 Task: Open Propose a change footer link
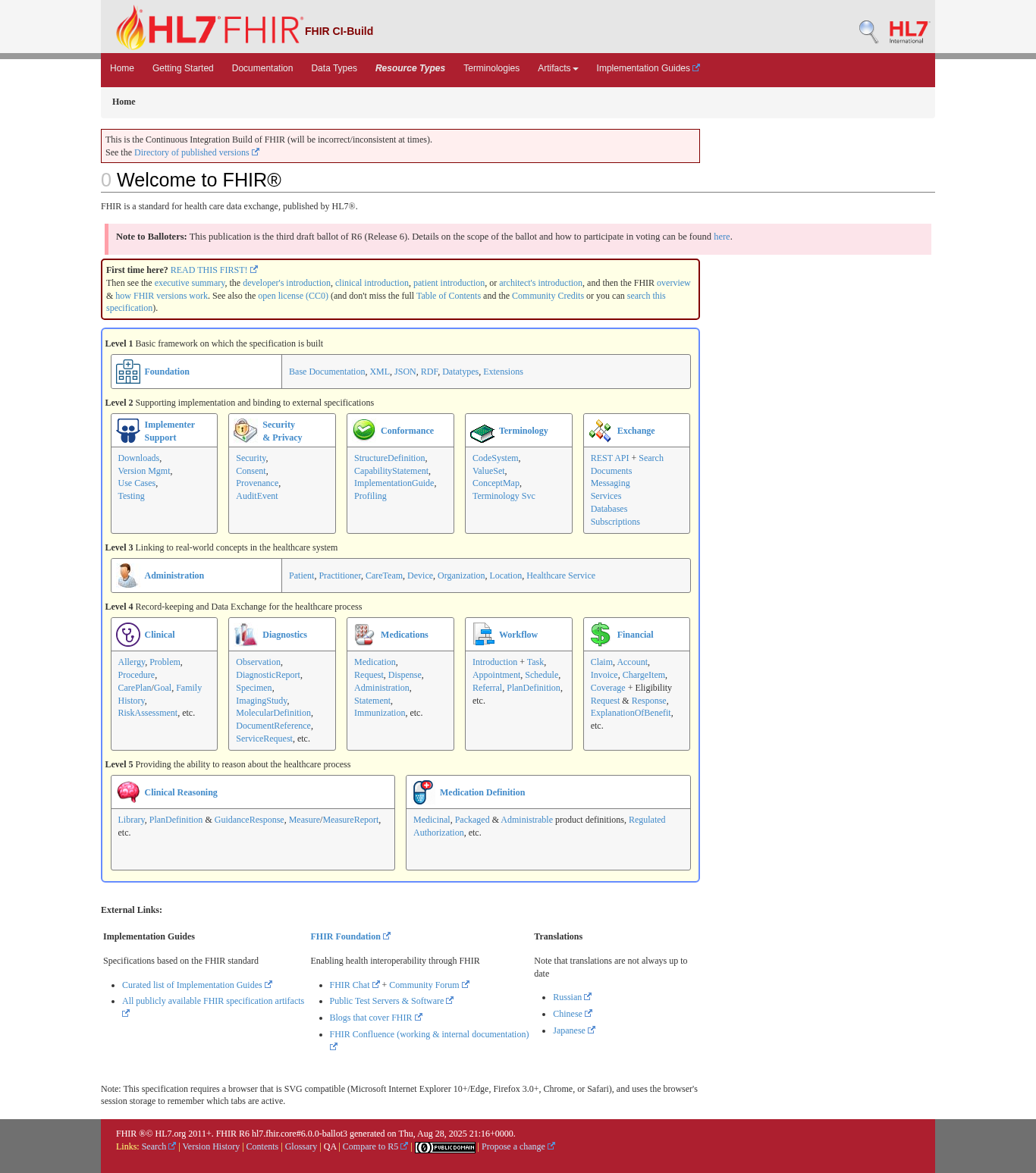(x=518, y=1146)
